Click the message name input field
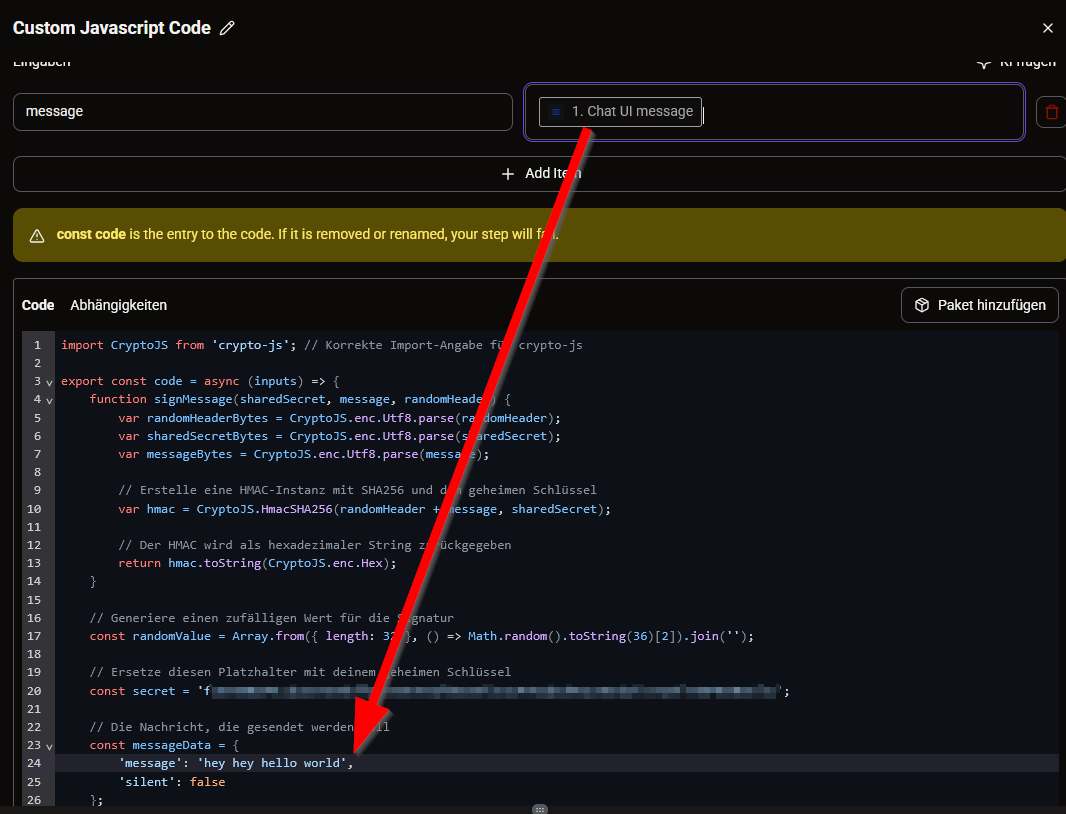This screenshot has height=814, width=1066. [x=262, y=112]
